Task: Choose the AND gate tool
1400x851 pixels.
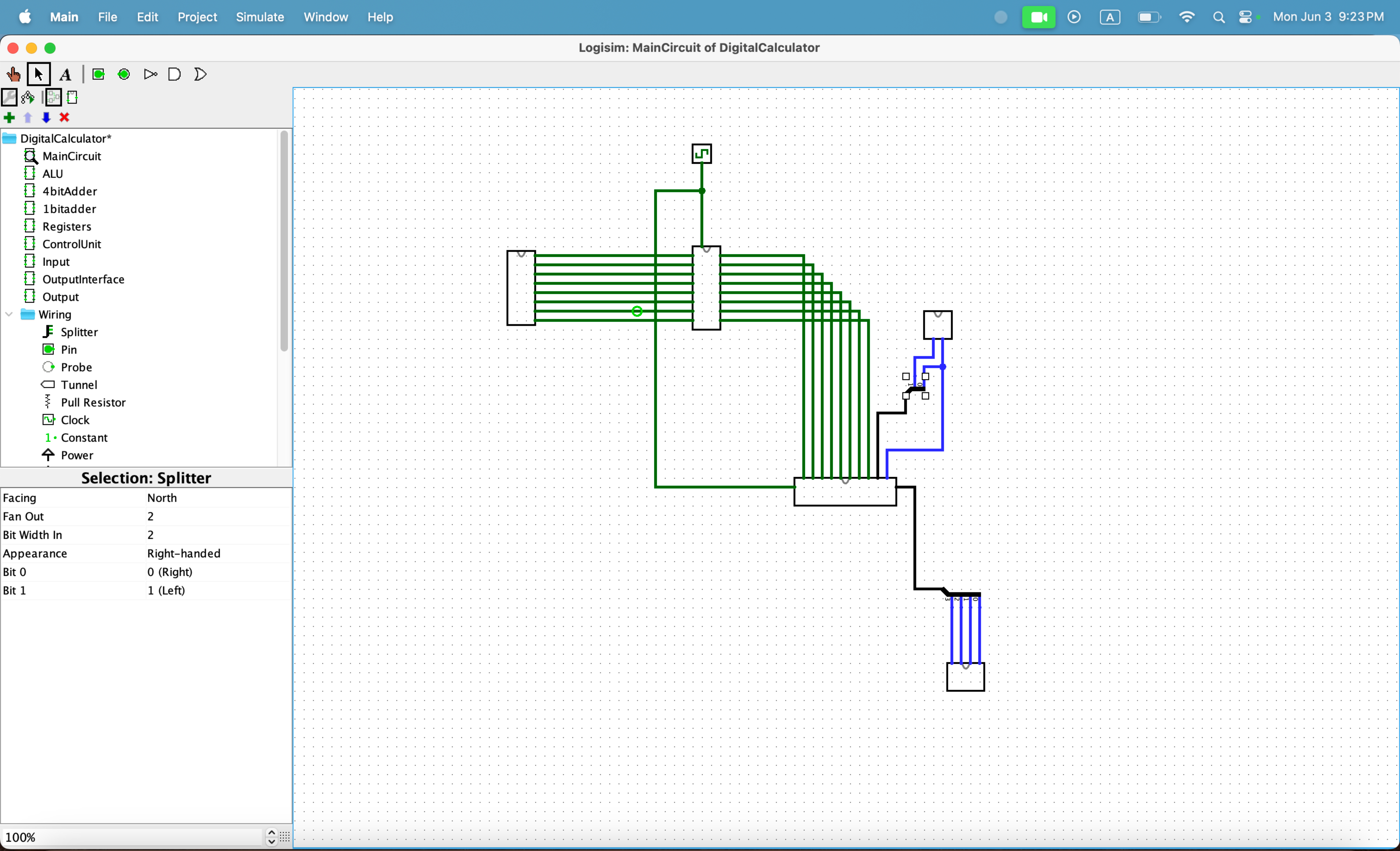Action: (x=175, y=74)
